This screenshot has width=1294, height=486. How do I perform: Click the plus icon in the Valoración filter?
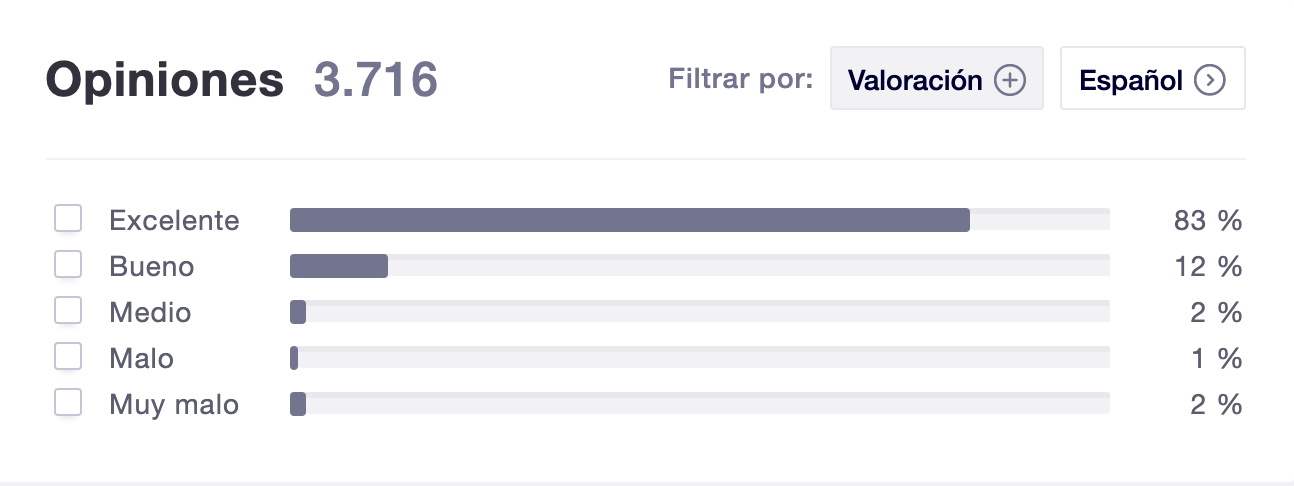pyautogui.click(x=1010, y=80)
